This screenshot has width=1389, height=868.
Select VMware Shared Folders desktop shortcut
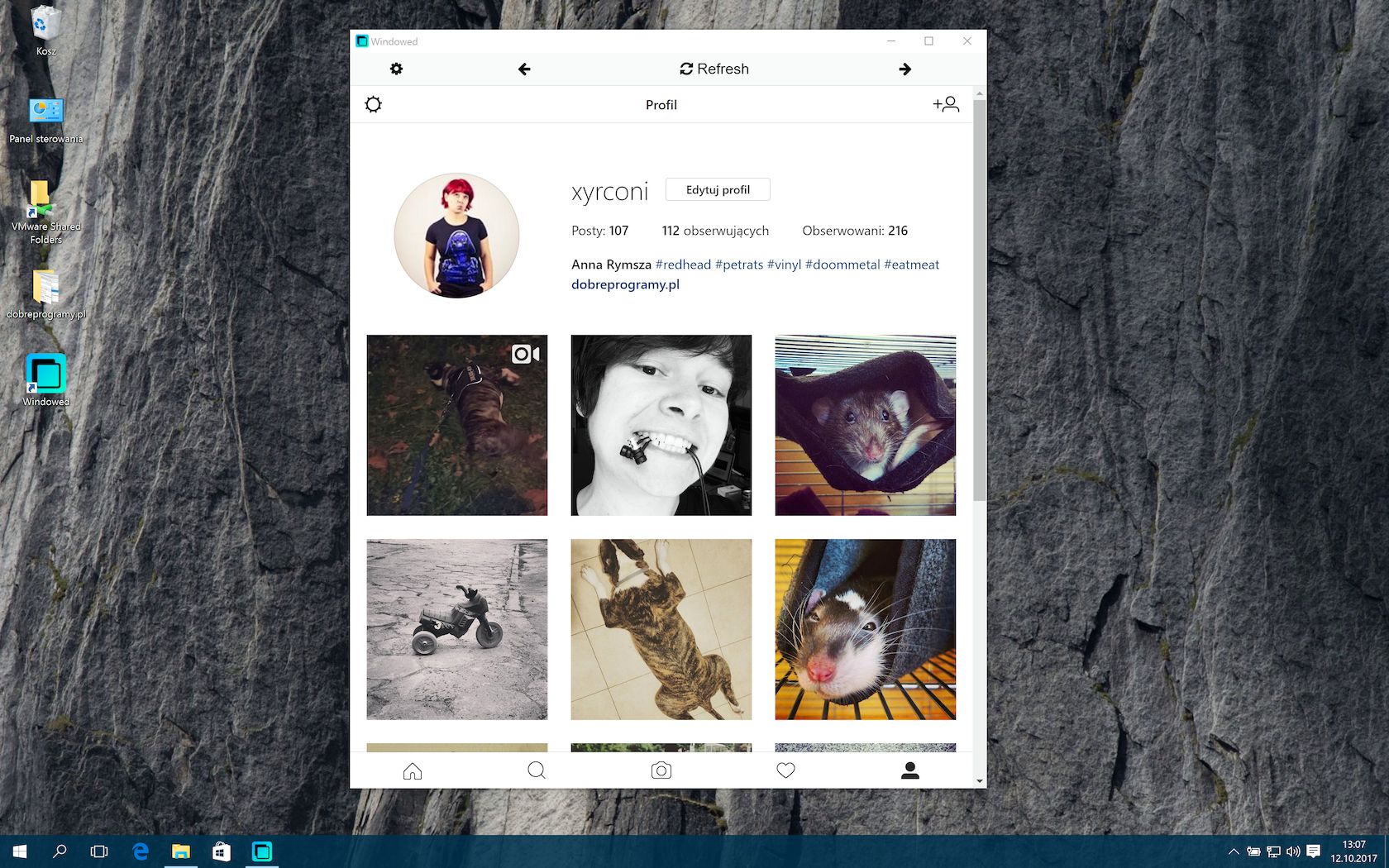tap(46, 212)
